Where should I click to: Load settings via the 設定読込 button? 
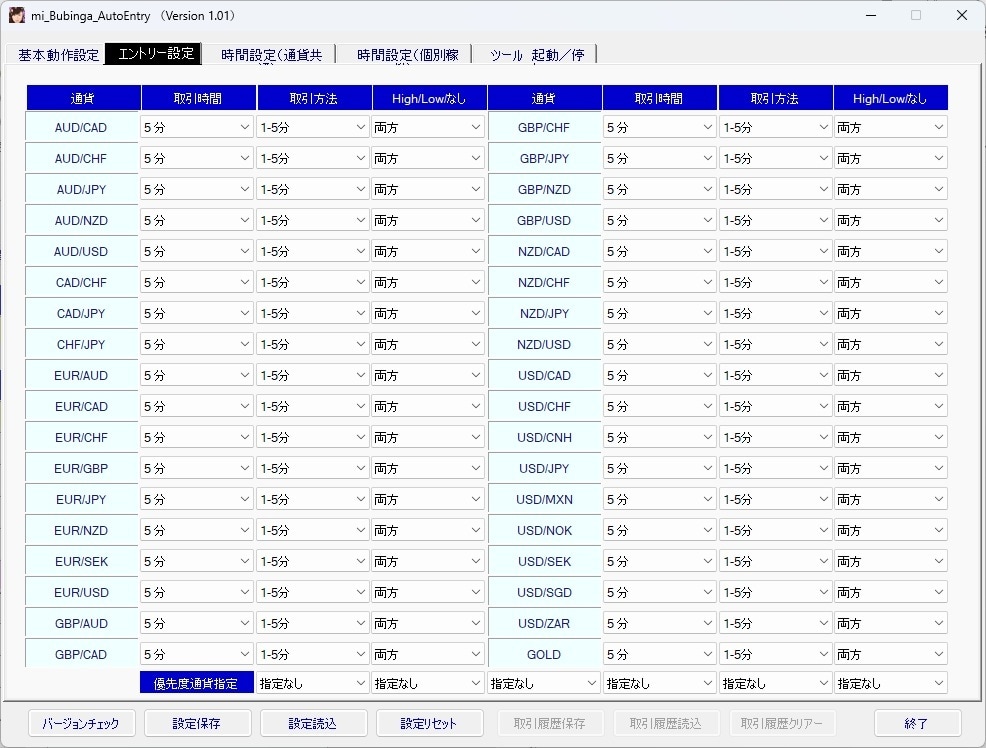click(313, 723)
